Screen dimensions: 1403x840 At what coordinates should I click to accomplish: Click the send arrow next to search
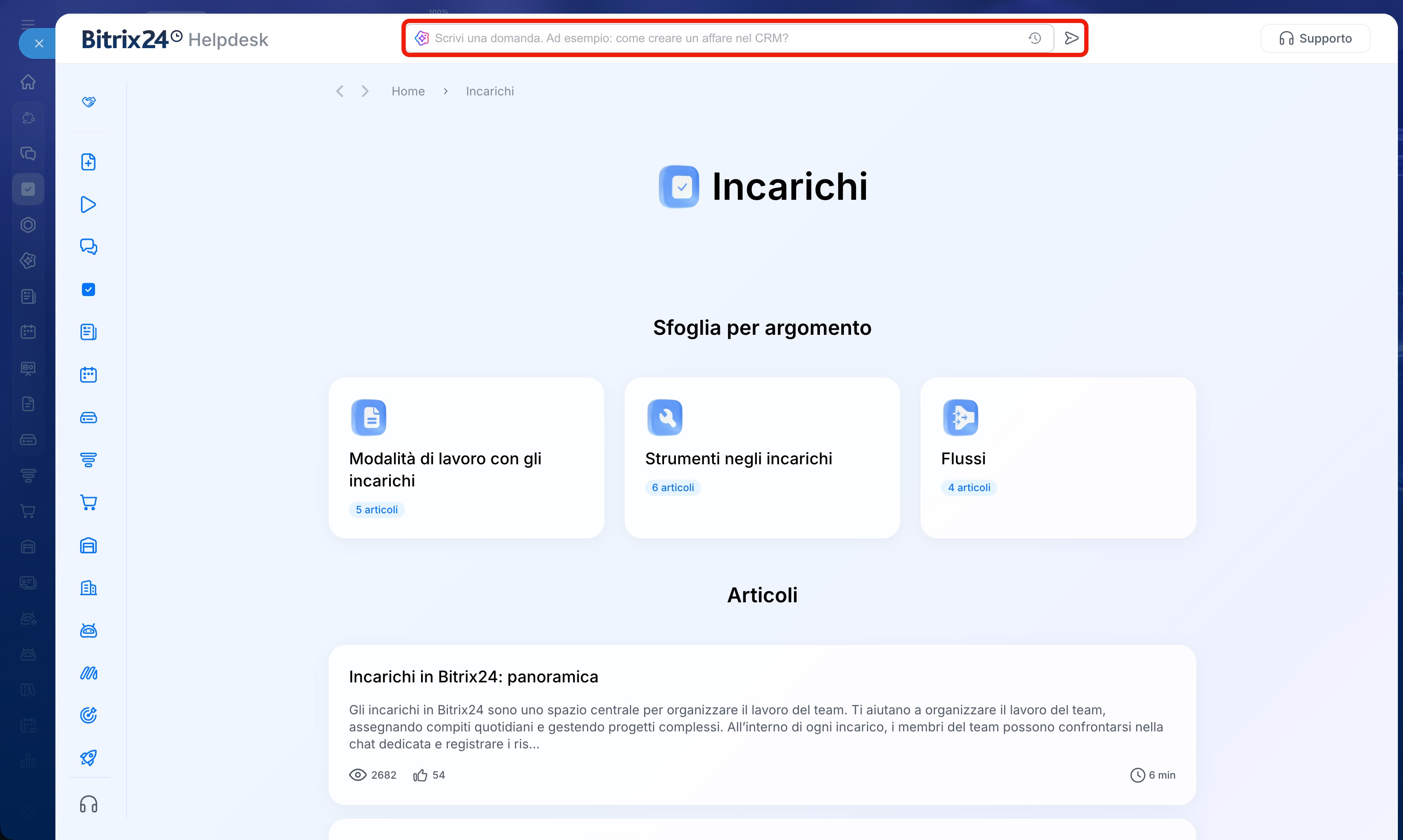click(x=1071, y=38)
